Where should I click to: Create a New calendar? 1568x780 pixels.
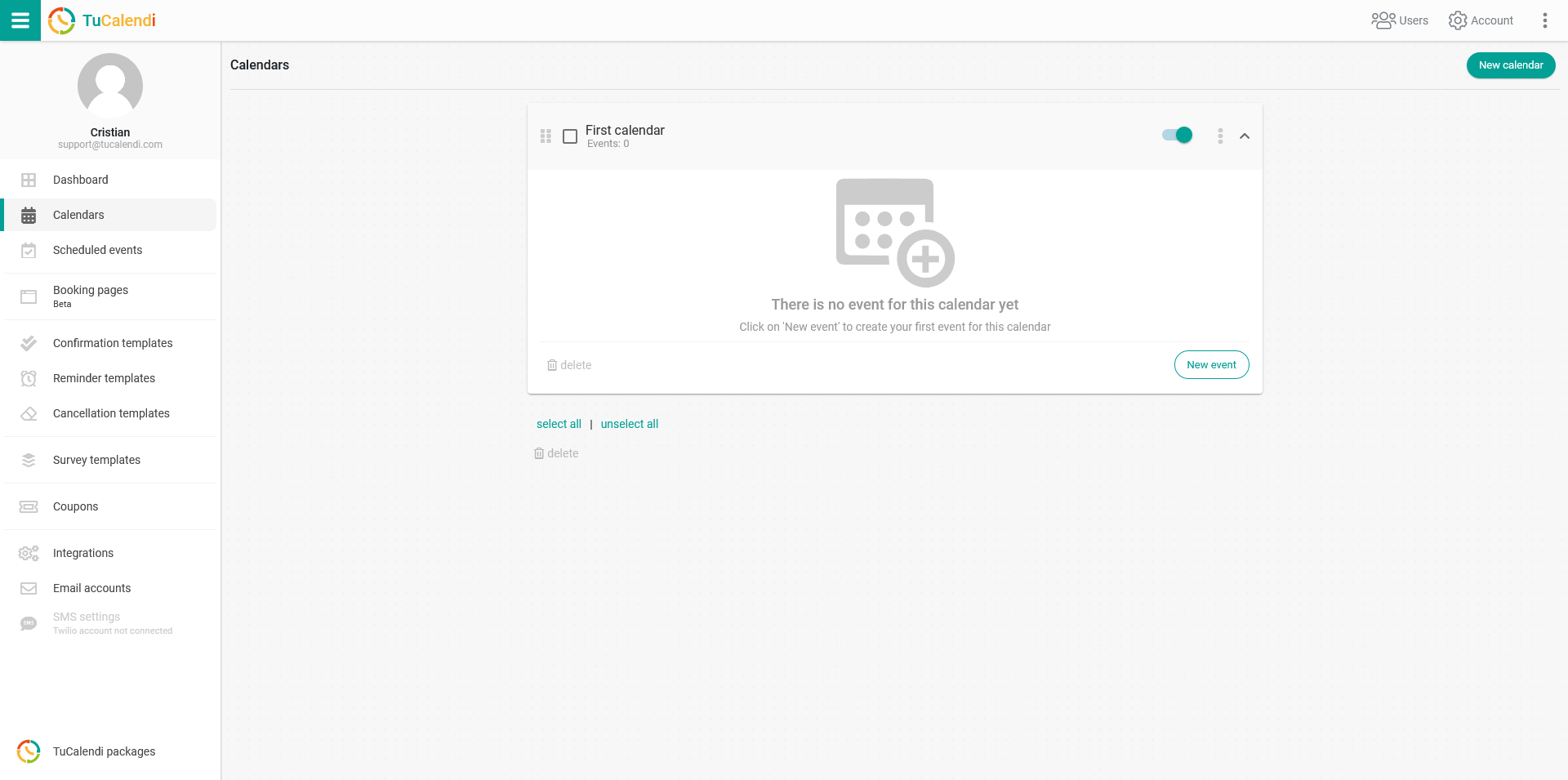point(1510,65)
